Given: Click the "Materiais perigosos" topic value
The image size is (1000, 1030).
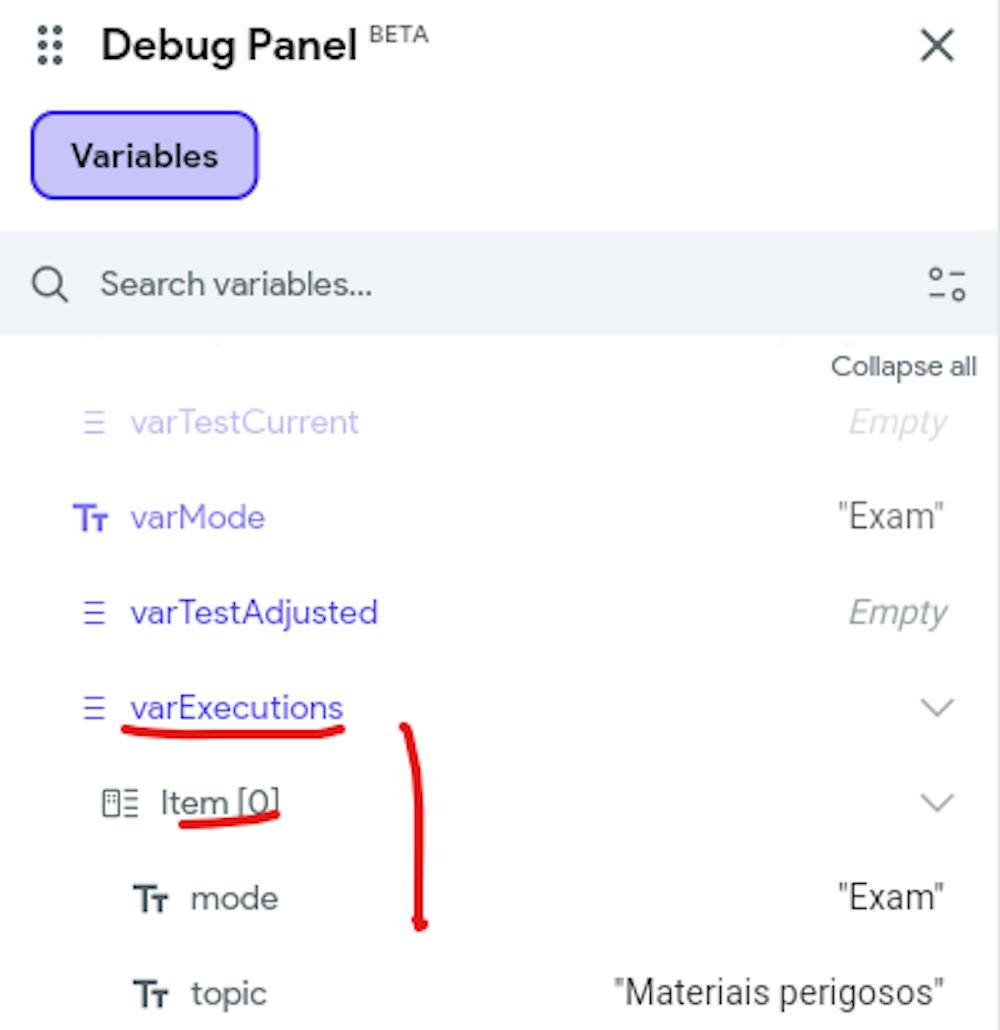Looking at the screenshot, I should (778, 993).
